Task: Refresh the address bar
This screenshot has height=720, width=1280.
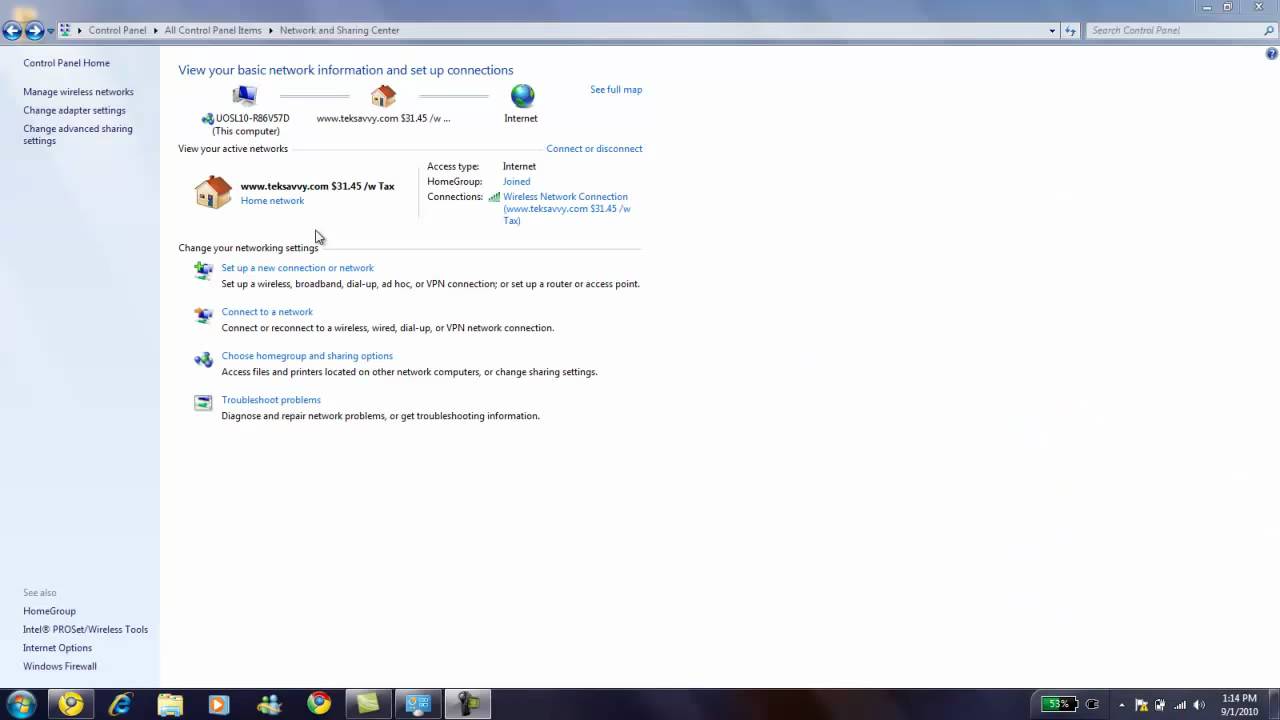Action: (1071, 30)
